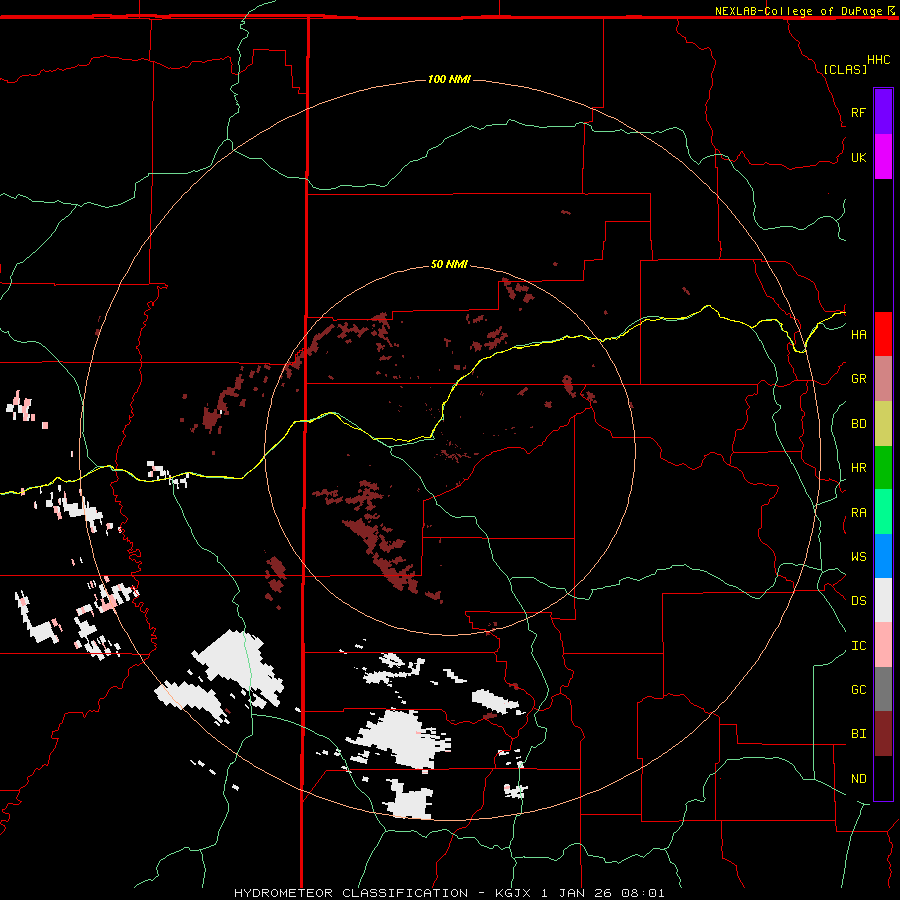Pick the RA light-green legend block

coord(883,512)
